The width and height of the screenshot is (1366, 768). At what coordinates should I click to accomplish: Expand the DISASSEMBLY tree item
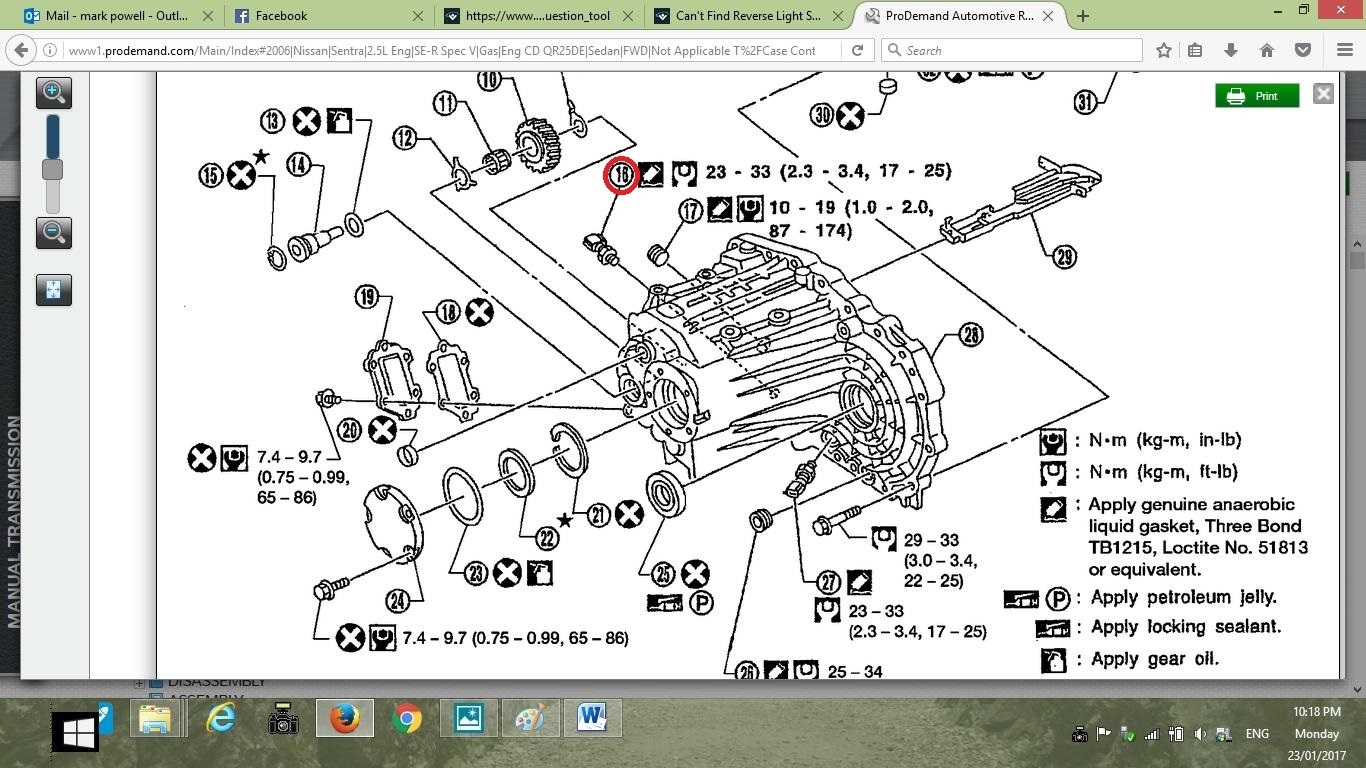pos(139,683)
